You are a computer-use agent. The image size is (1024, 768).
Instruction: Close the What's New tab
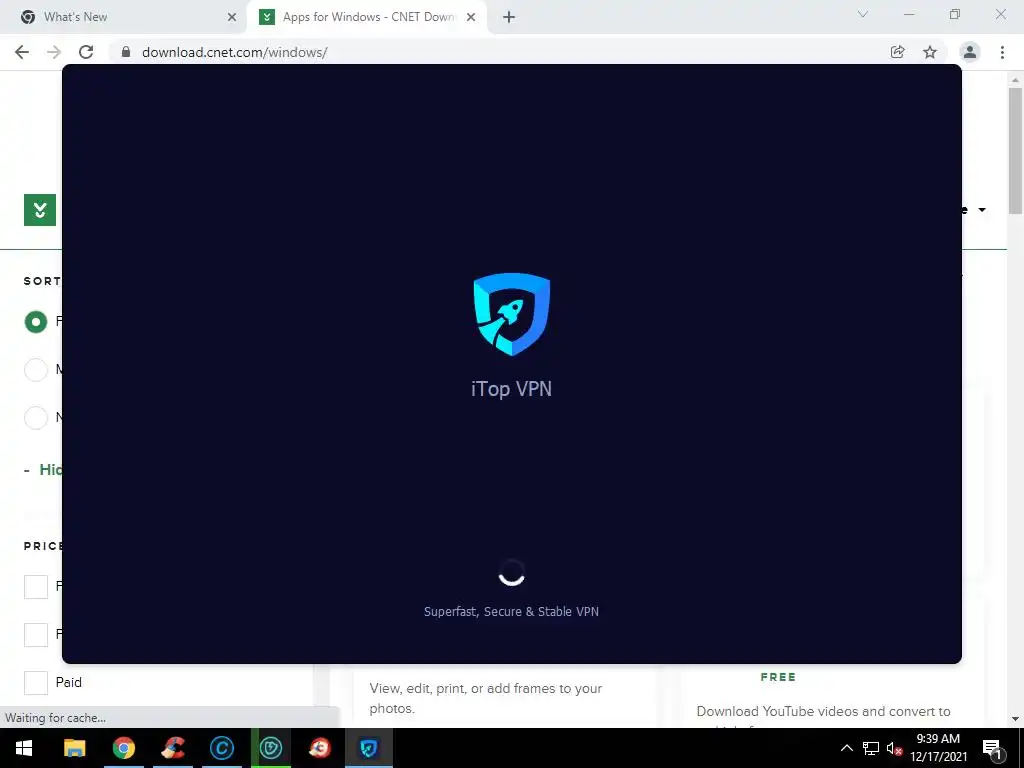pos(232,17)
